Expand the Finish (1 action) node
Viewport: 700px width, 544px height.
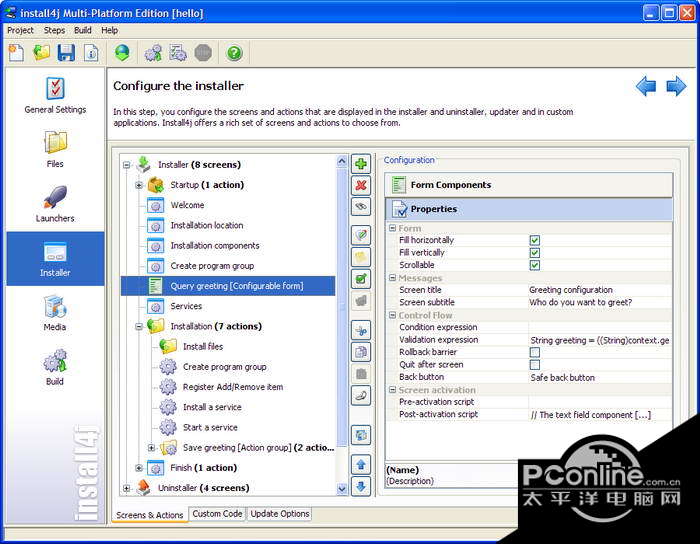[x=139, y=468]
